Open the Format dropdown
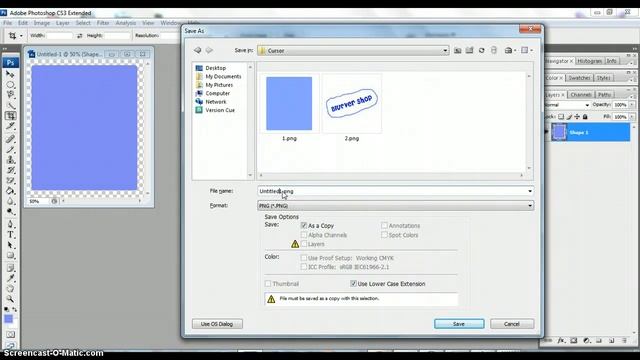Image resolution: width=640 pixels, height=360 pixels. pos(530,206)
